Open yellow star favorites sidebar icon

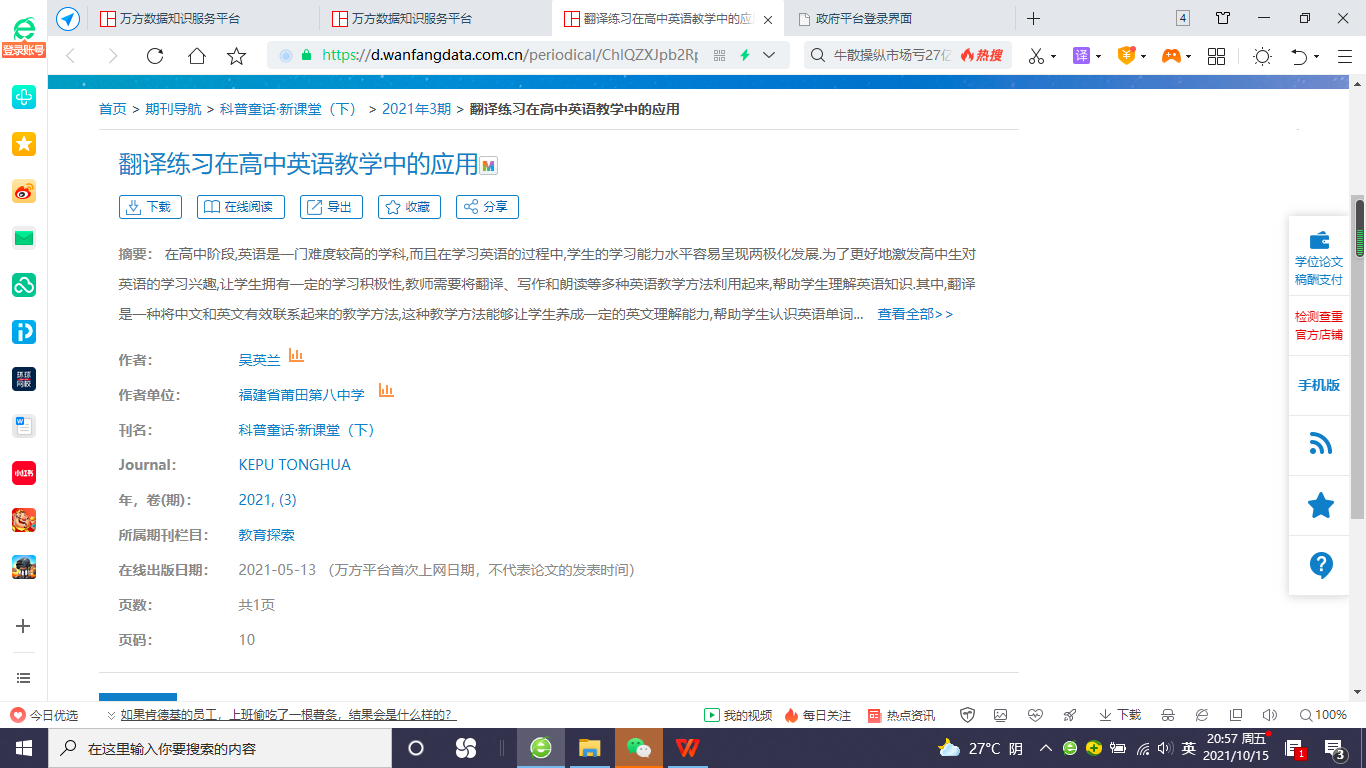click(24, 144)
